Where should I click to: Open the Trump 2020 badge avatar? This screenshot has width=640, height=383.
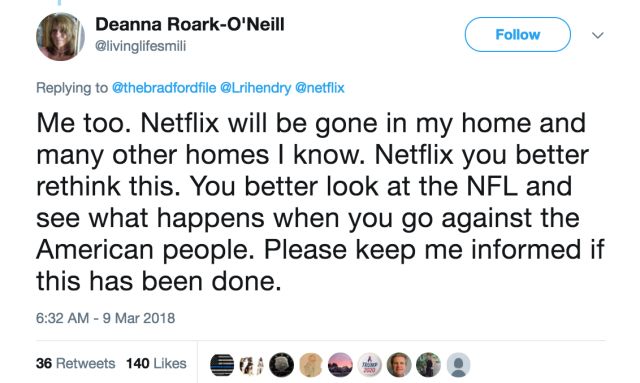(x=370, y=365)
